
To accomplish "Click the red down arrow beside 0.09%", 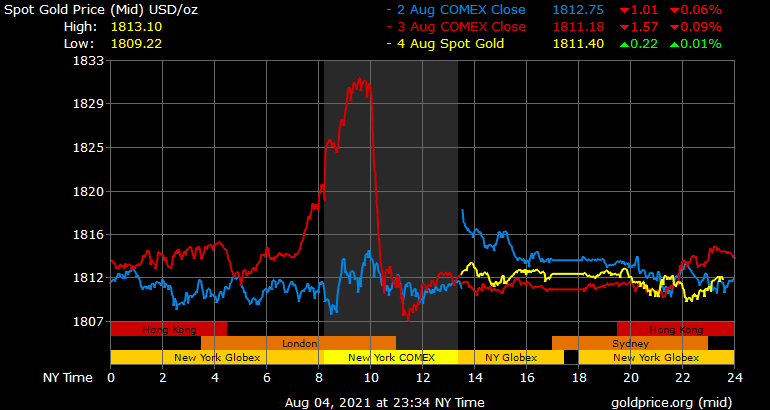I will pos(676,27).
